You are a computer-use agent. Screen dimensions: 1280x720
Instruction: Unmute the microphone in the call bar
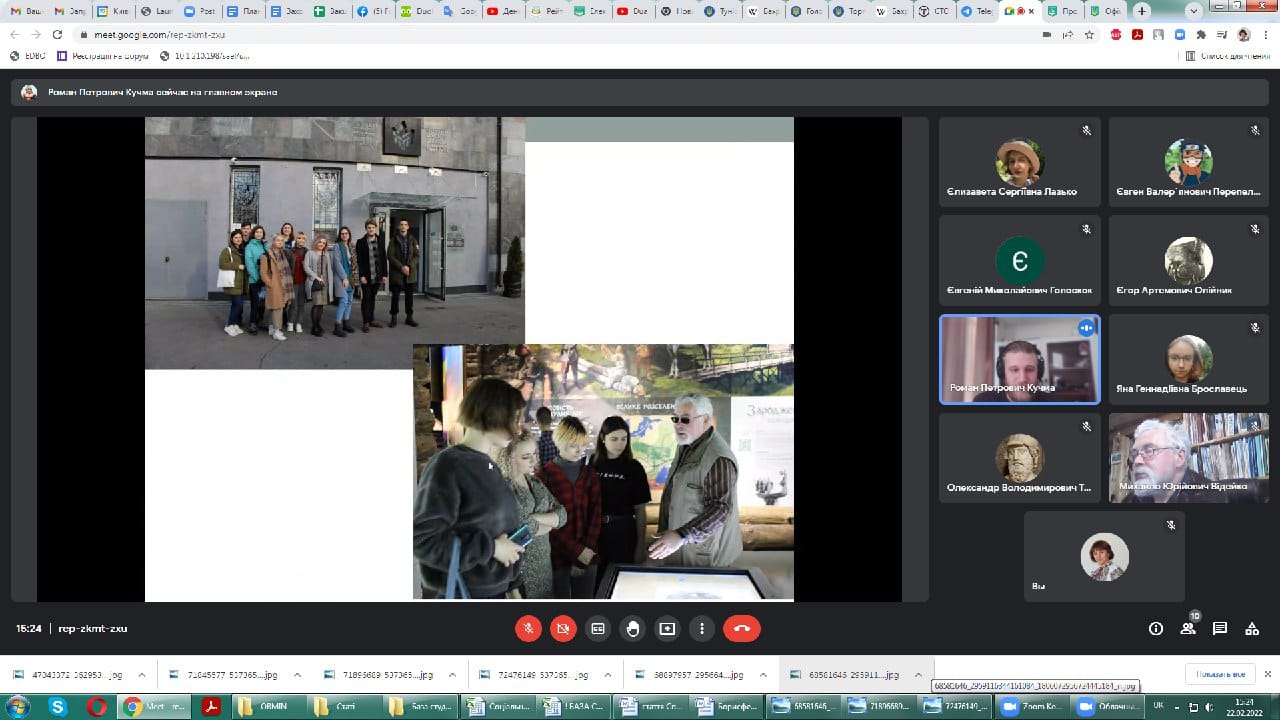pyautogui.click(x=528, y=628)
